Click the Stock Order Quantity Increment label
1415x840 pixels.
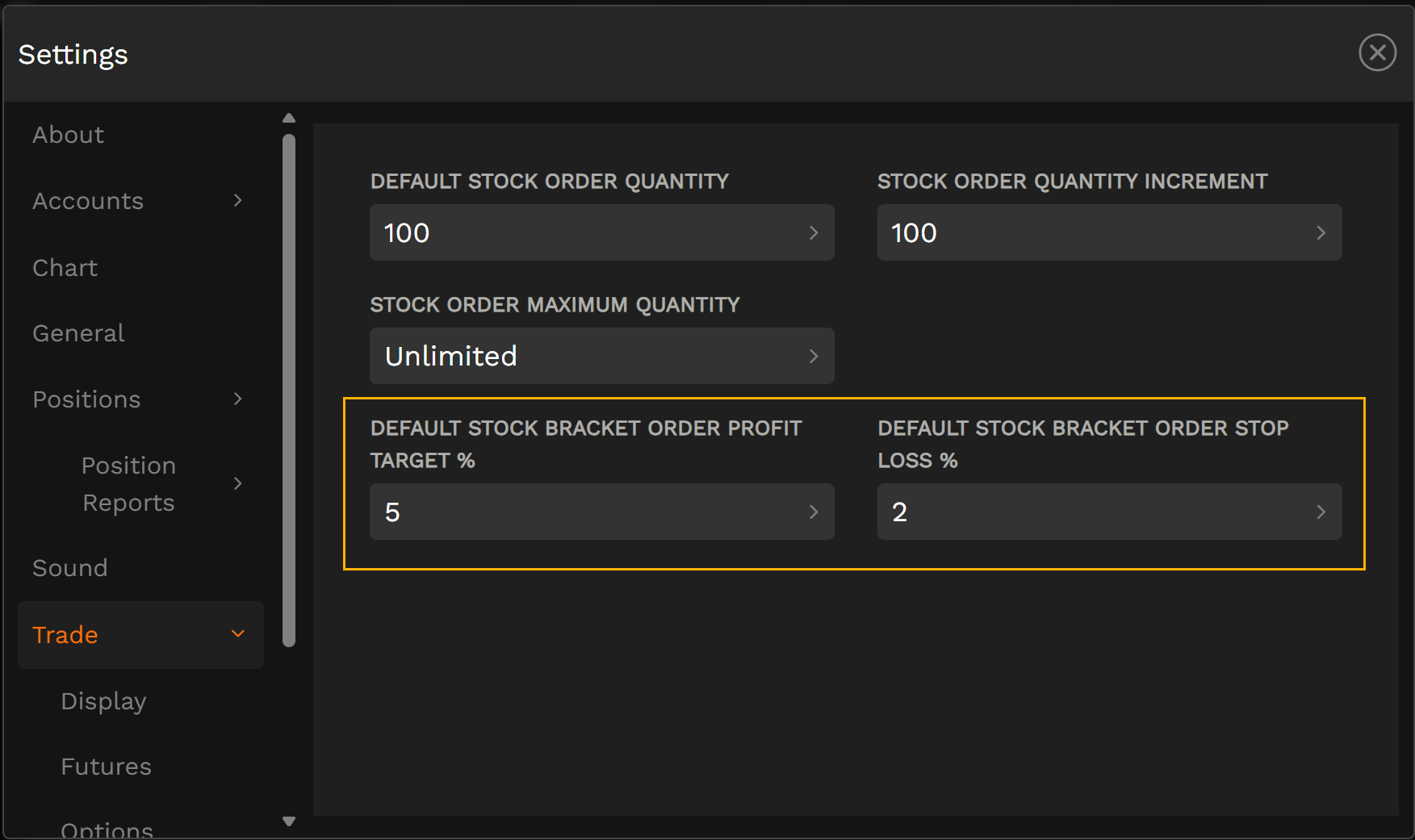pos(1073,182)
